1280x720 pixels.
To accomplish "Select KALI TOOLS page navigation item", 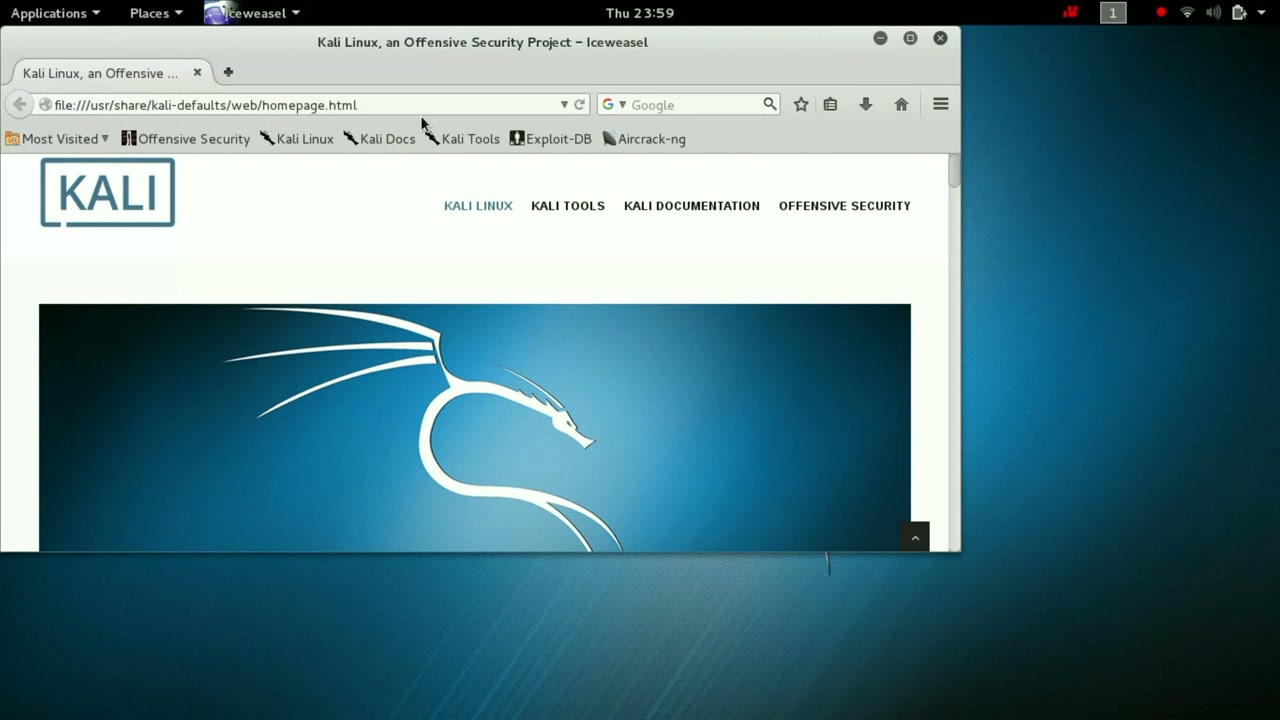I will pos(568,206).
